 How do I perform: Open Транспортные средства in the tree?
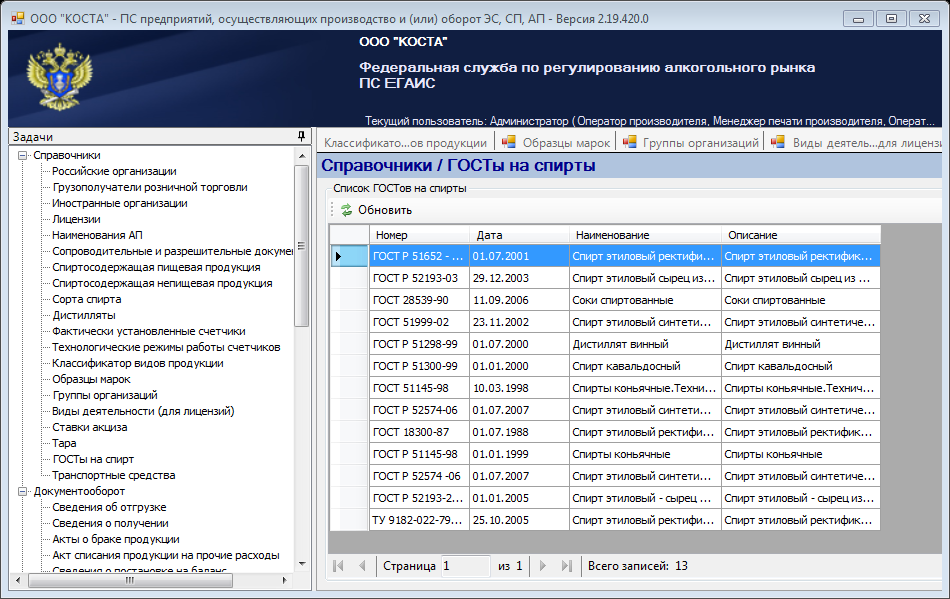coord(113,475)
